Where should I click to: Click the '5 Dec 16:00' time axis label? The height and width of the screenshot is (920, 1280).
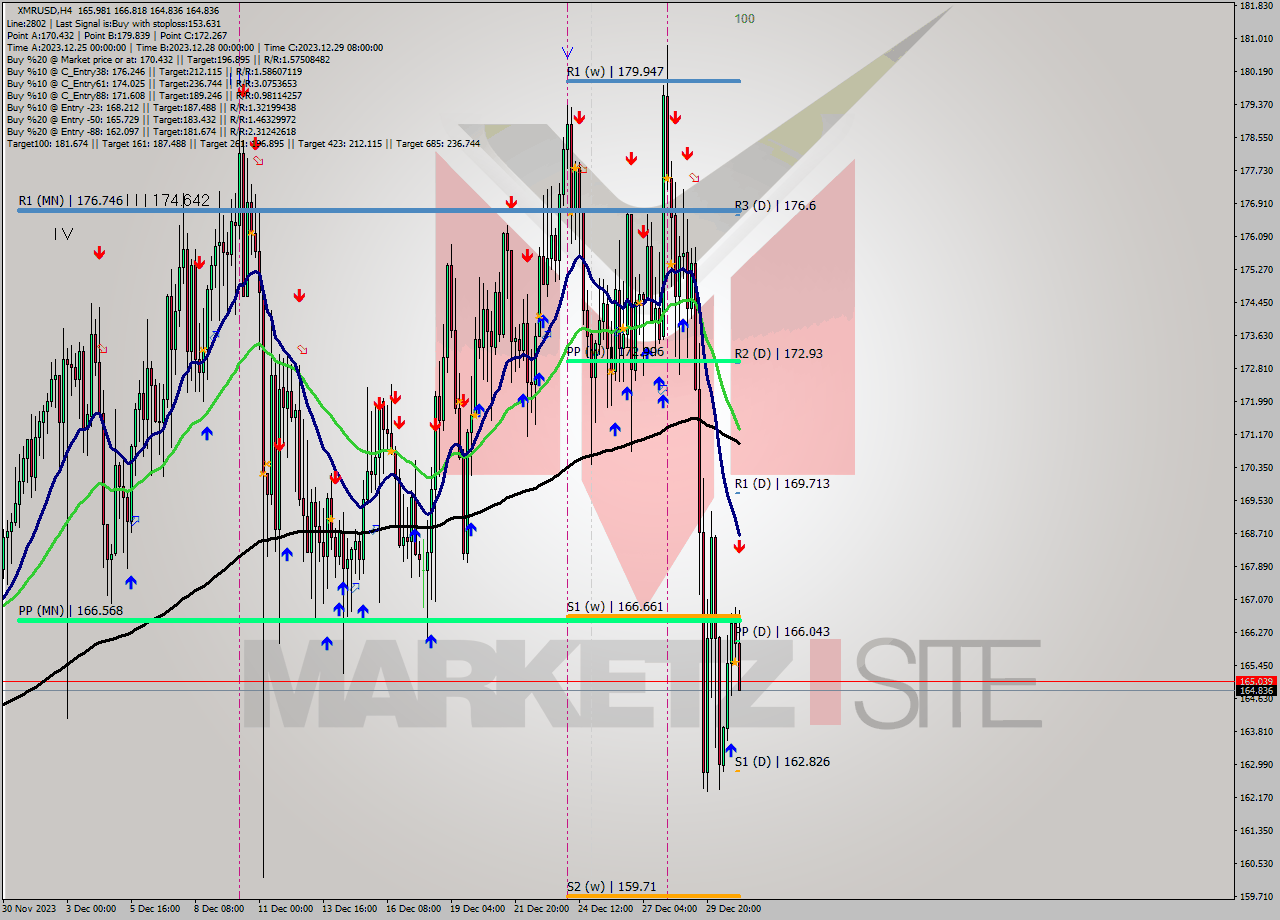pyautogui.click(x=155, y=909)
